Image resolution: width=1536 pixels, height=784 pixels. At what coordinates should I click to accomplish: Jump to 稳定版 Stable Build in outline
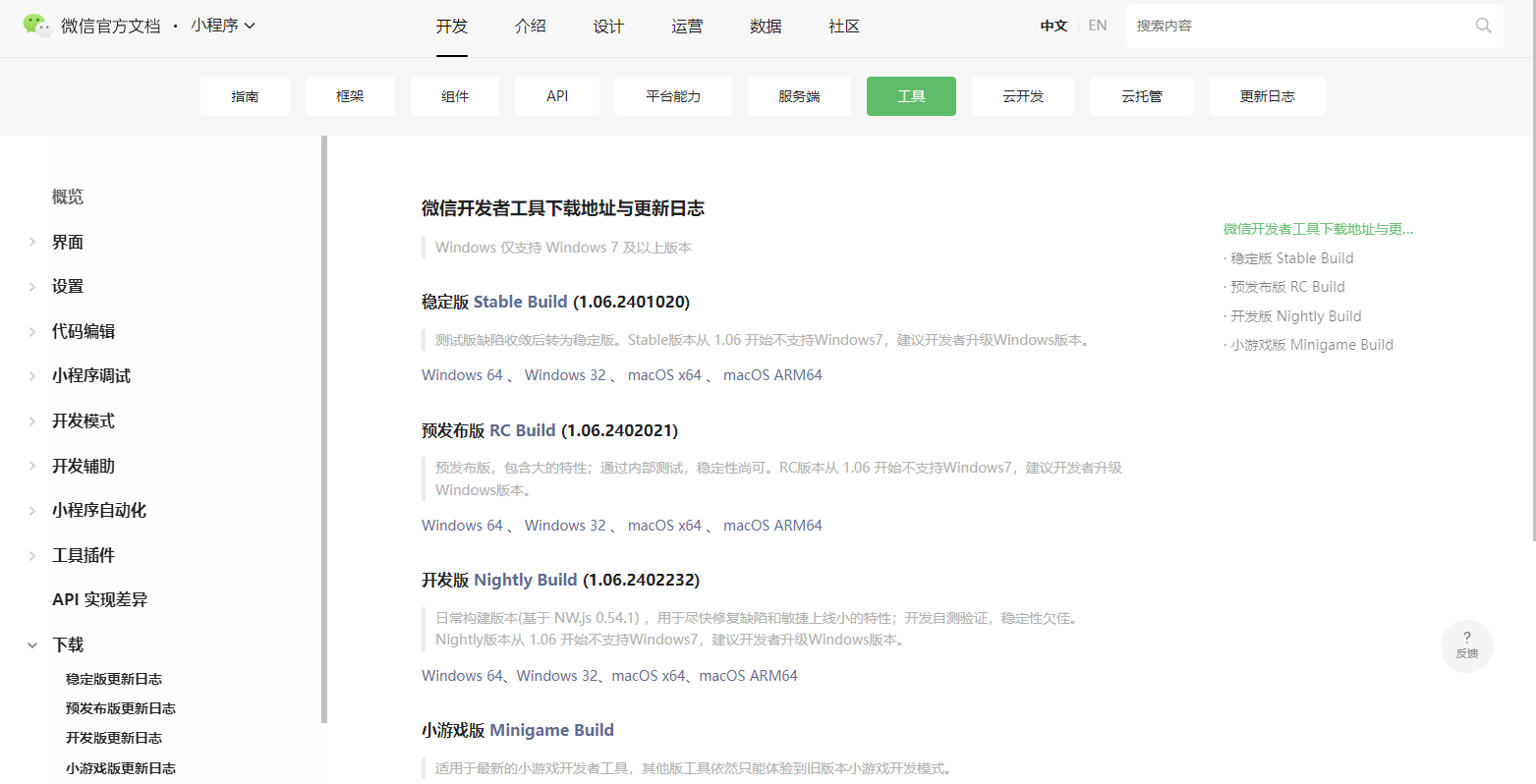pyautogui.click(x=1291, y=258)
